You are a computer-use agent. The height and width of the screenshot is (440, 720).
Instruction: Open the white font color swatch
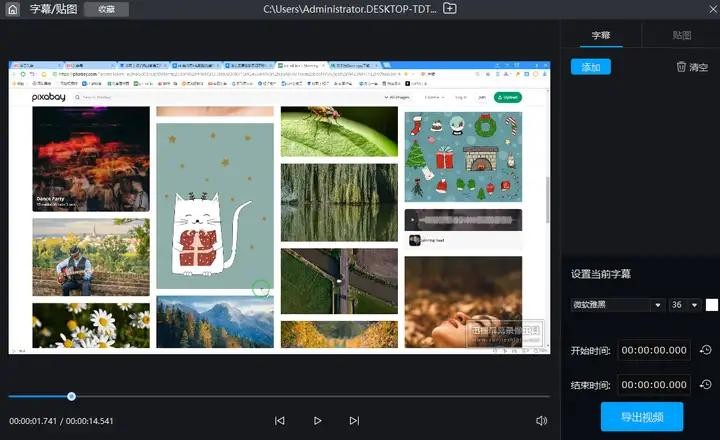tap(712, 305)
